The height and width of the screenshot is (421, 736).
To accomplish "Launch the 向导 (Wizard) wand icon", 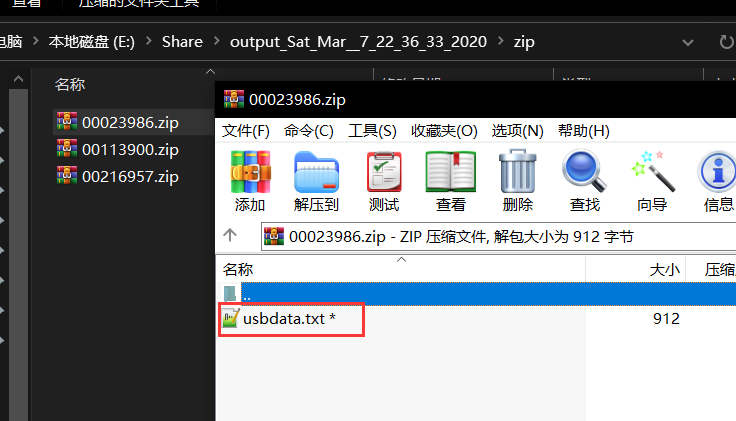I will pos(652,171).
